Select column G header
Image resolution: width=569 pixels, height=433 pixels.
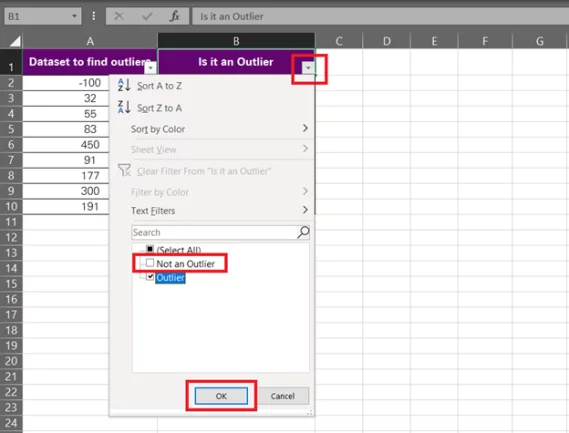(x=540, y=41)
